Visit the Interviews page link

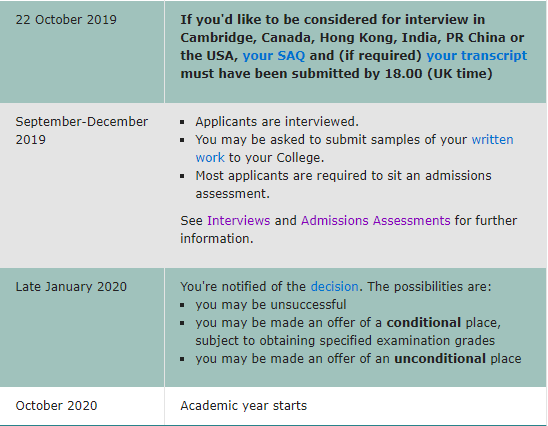pos(238,221)
